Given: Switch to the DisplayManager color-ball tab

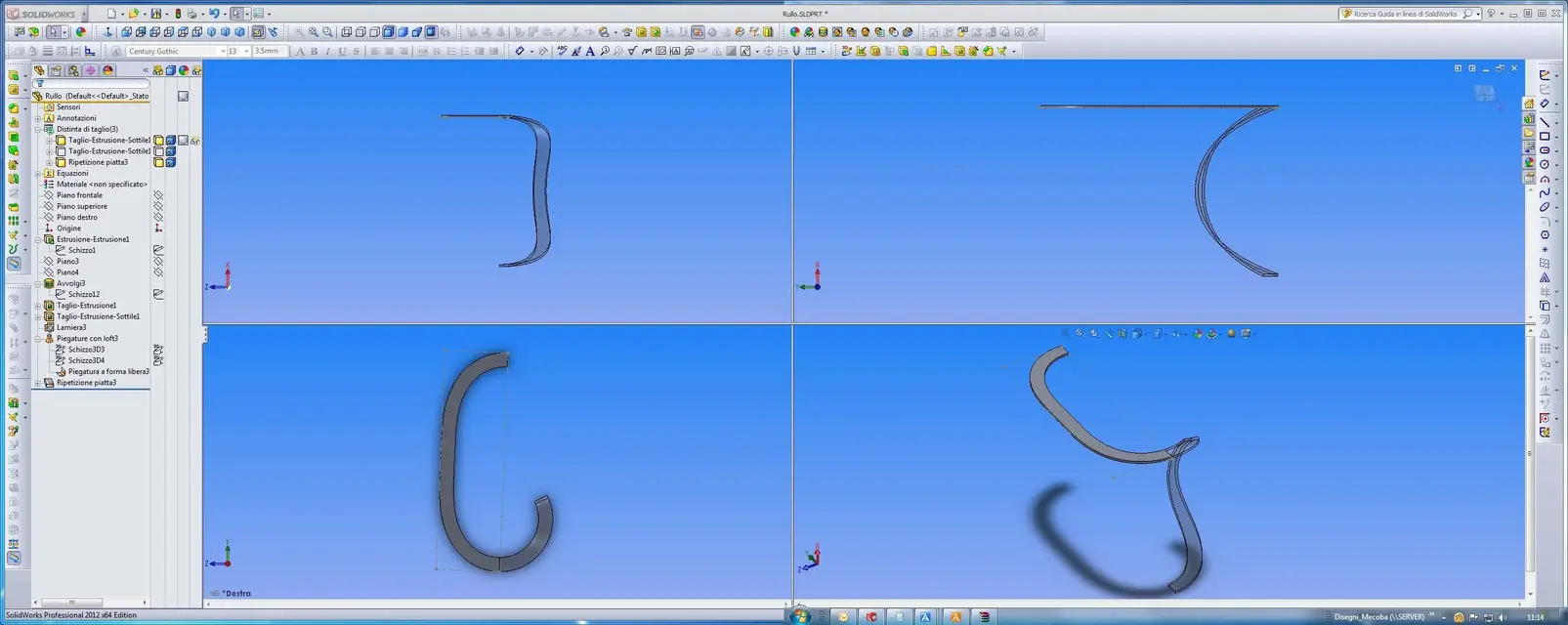Looking at the screenshot, I should [x=108, y=70].
